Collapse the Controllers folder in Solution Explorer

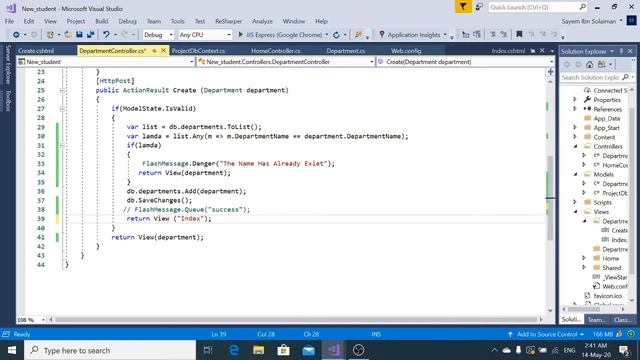point(576,146)
